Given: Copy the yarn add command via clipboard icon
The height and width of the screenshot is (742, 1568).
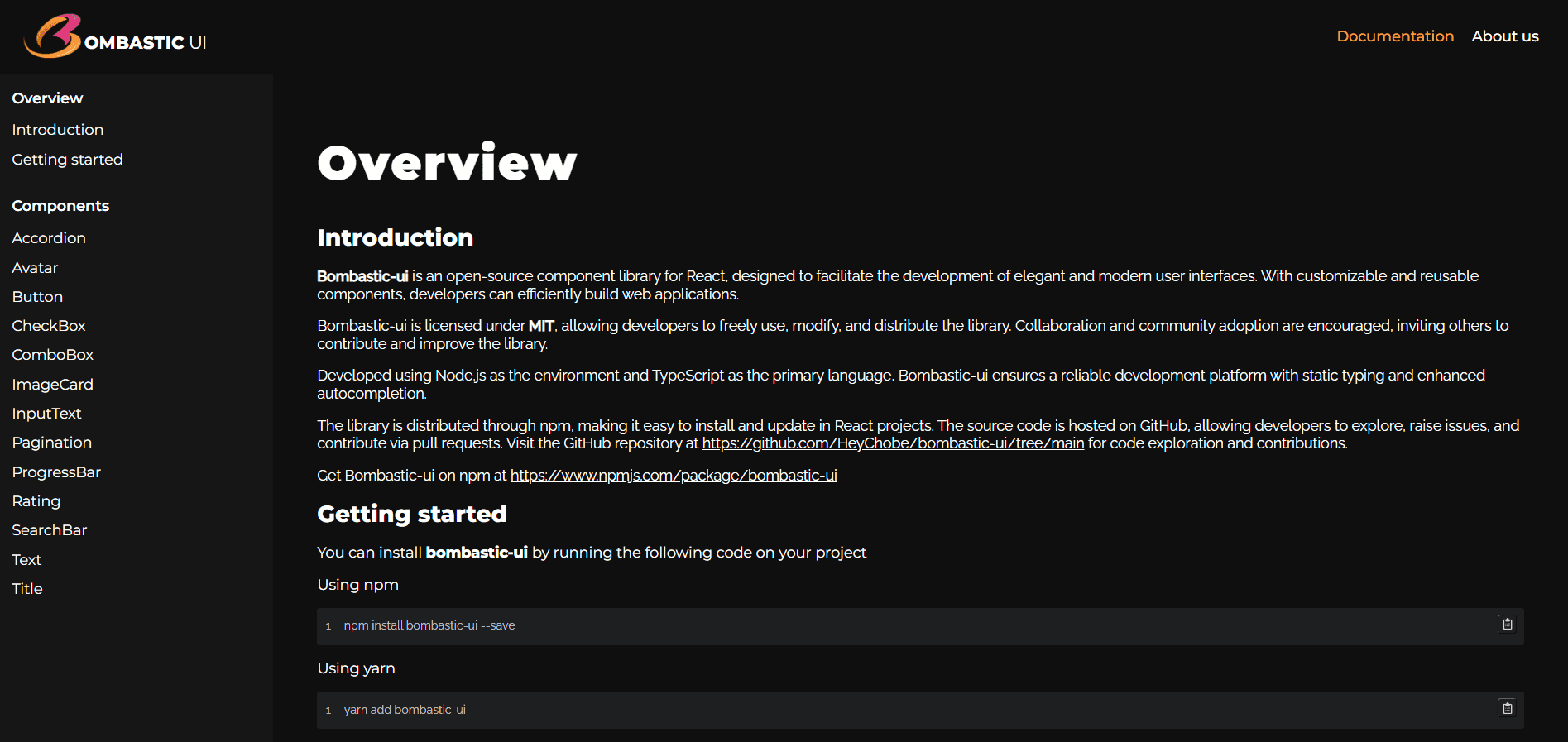Looking at the screenshot, I should click(1506, 709).
